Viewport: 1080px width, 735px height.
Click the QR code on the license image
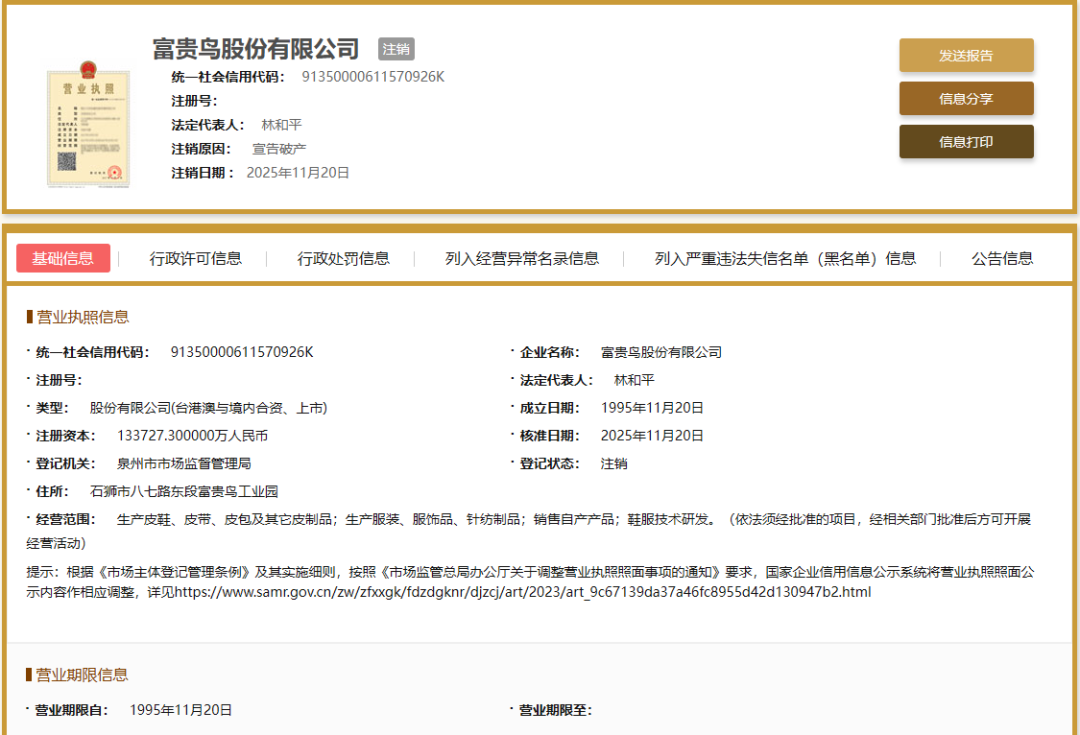[x=67, y=159]
